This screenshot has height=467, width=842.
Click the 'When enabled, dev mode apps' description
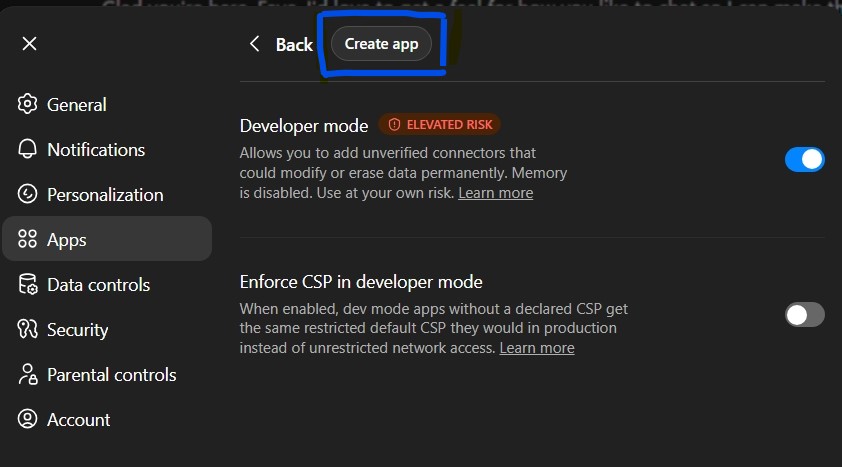(x=434, y=328)
